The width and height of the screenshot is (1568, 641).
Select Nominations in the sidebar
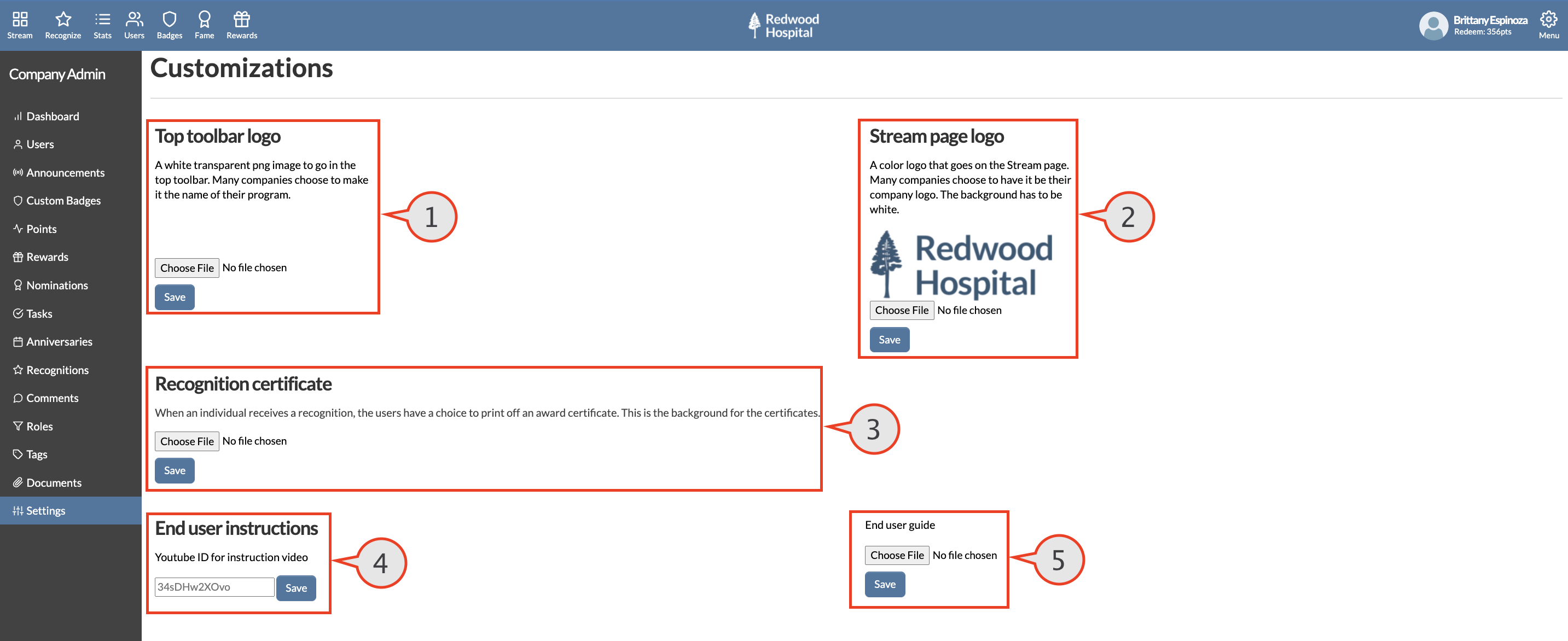pos(58,285)
